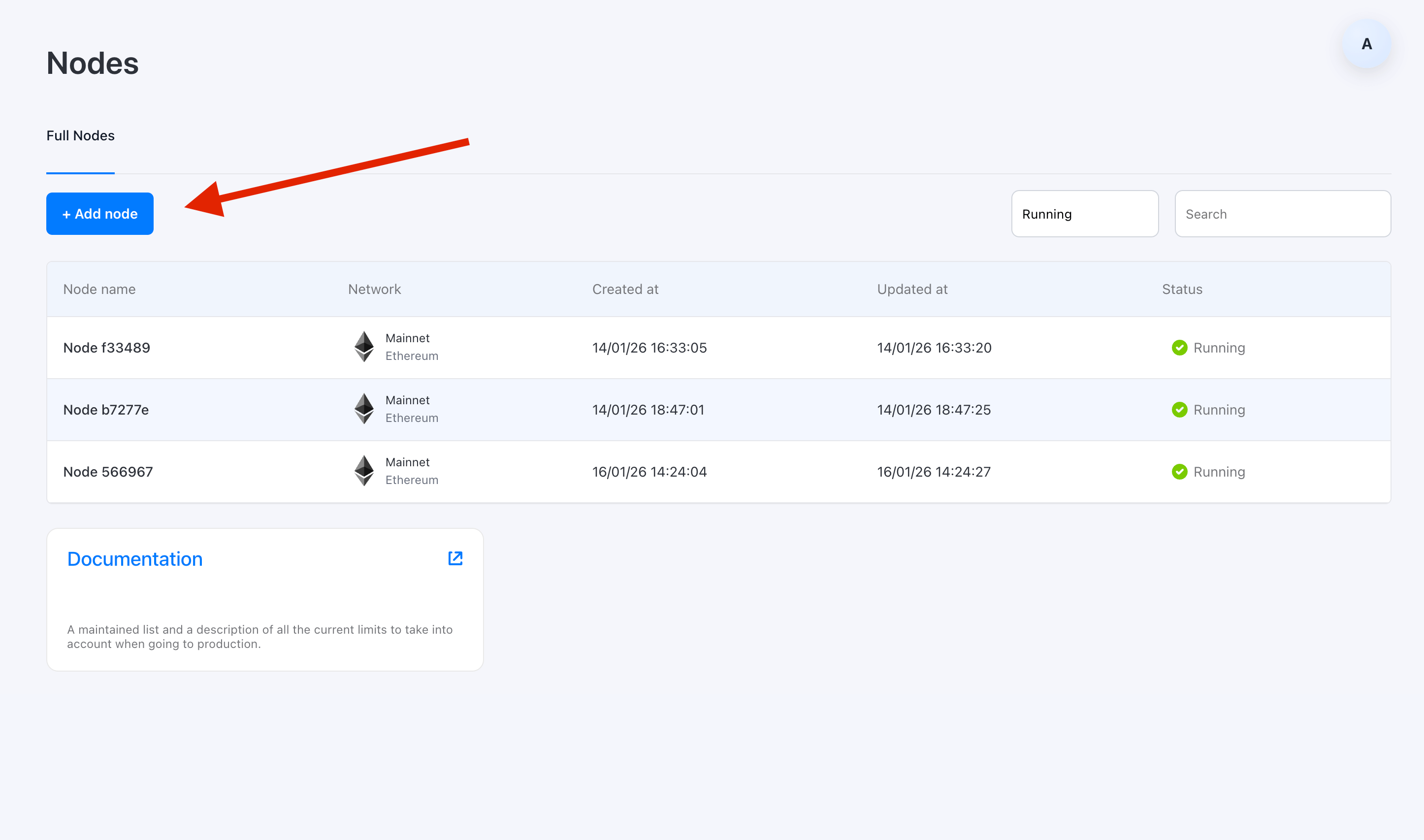Click green running checkmark for Node 566967
The image size is (1424, 840).
coord(1179,472)
